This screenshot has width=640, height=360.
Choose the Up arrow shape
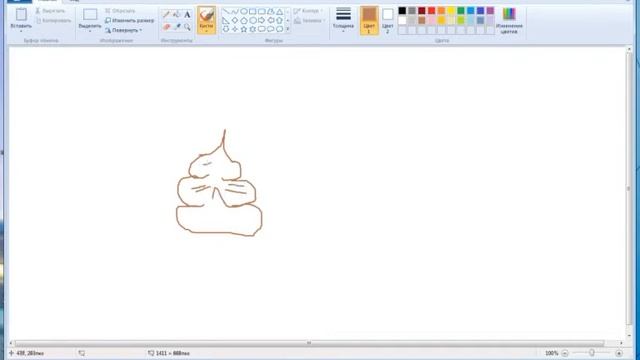tap(280, 20)
